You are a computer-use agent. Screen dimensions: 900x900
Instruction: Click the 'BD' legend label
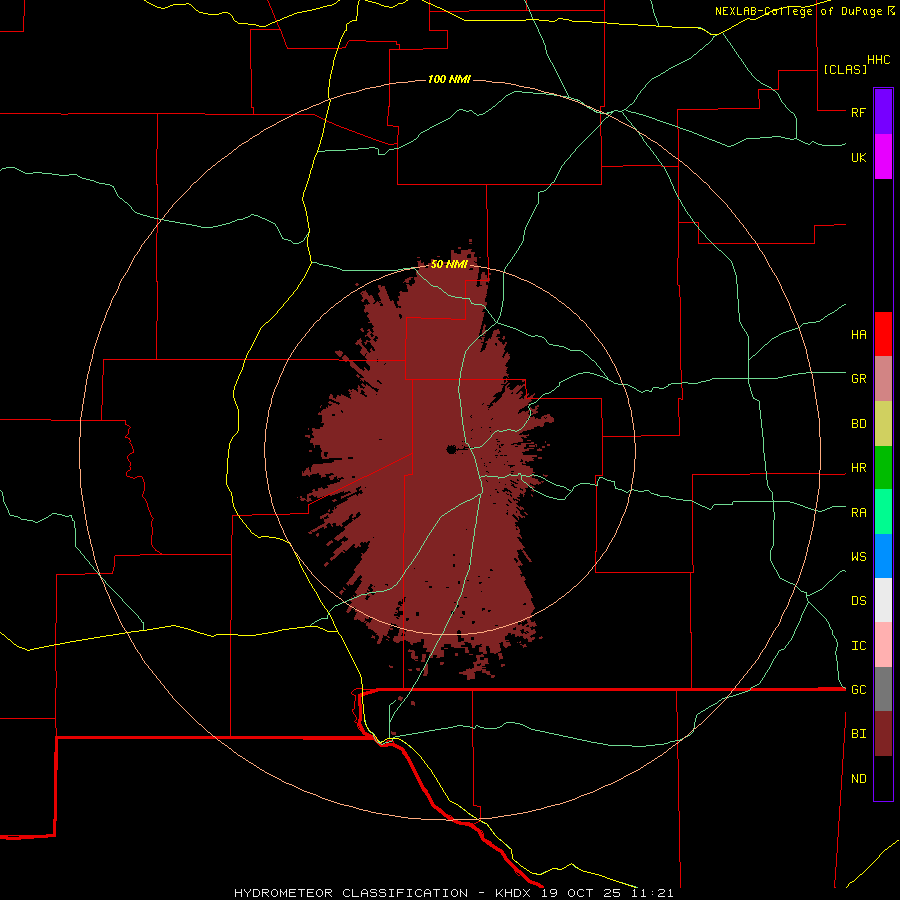point(858,424)
